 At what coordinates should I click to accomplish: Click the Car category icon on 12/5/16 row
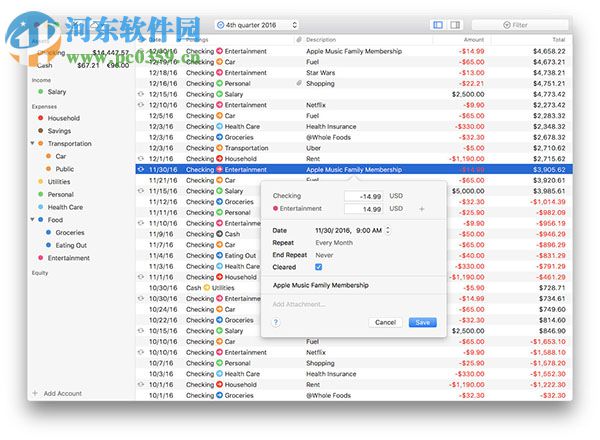[x=219, y=116]
